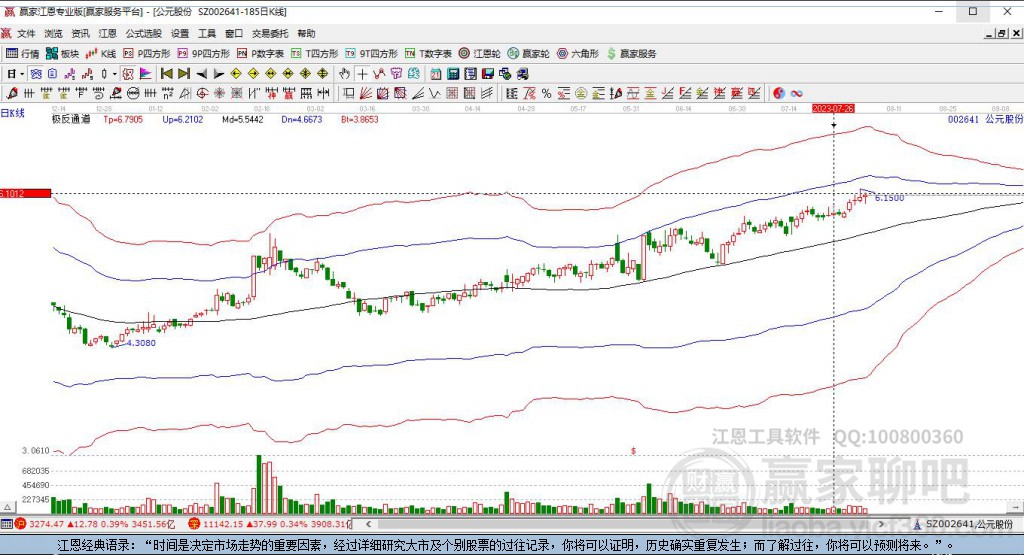Click the yin-yang circle icon
The image size is (1024, 555).
[779, 93]
